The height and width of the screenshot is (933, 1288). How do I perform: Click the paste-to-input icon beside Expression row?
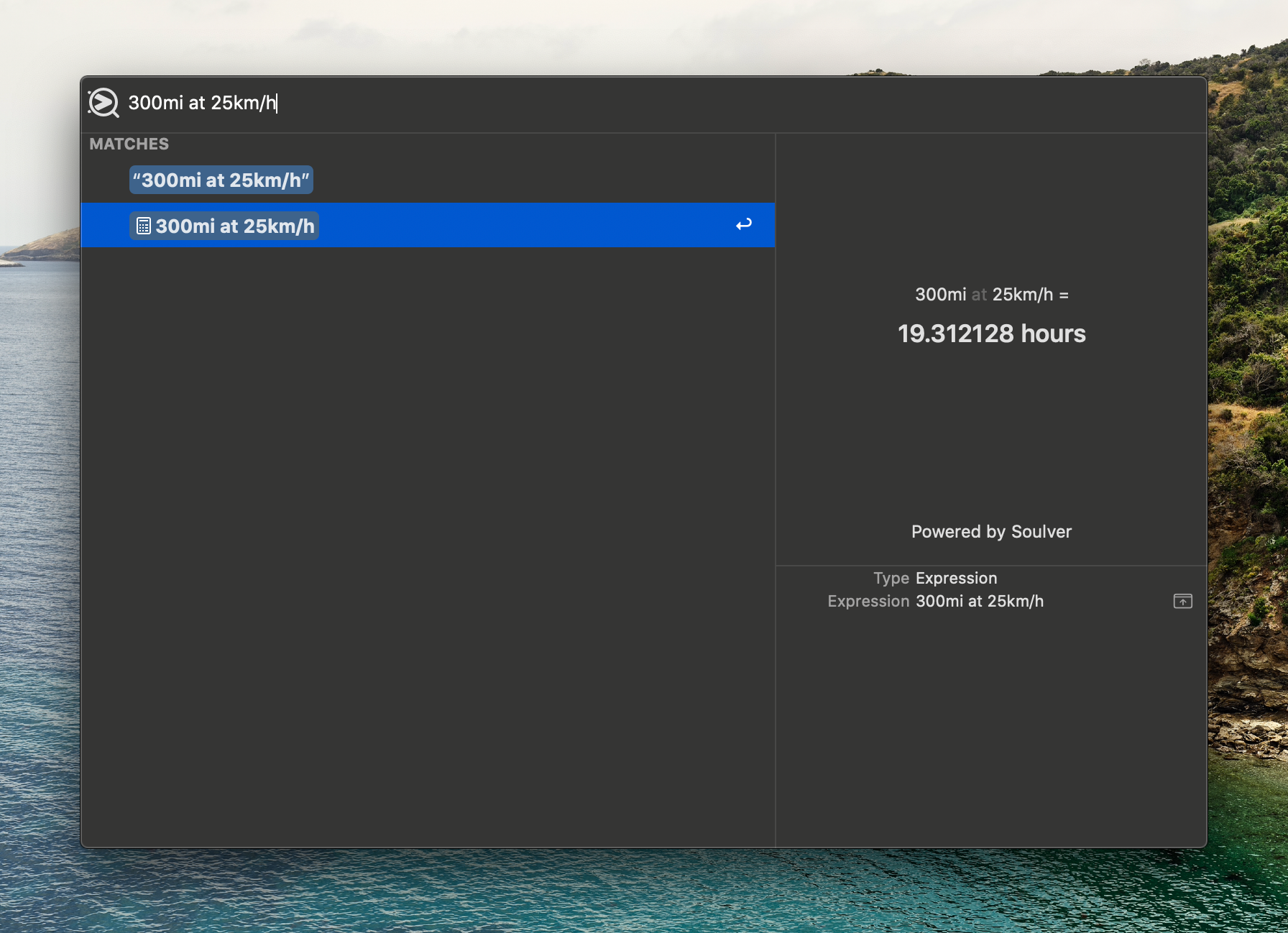pos(1182,601)
